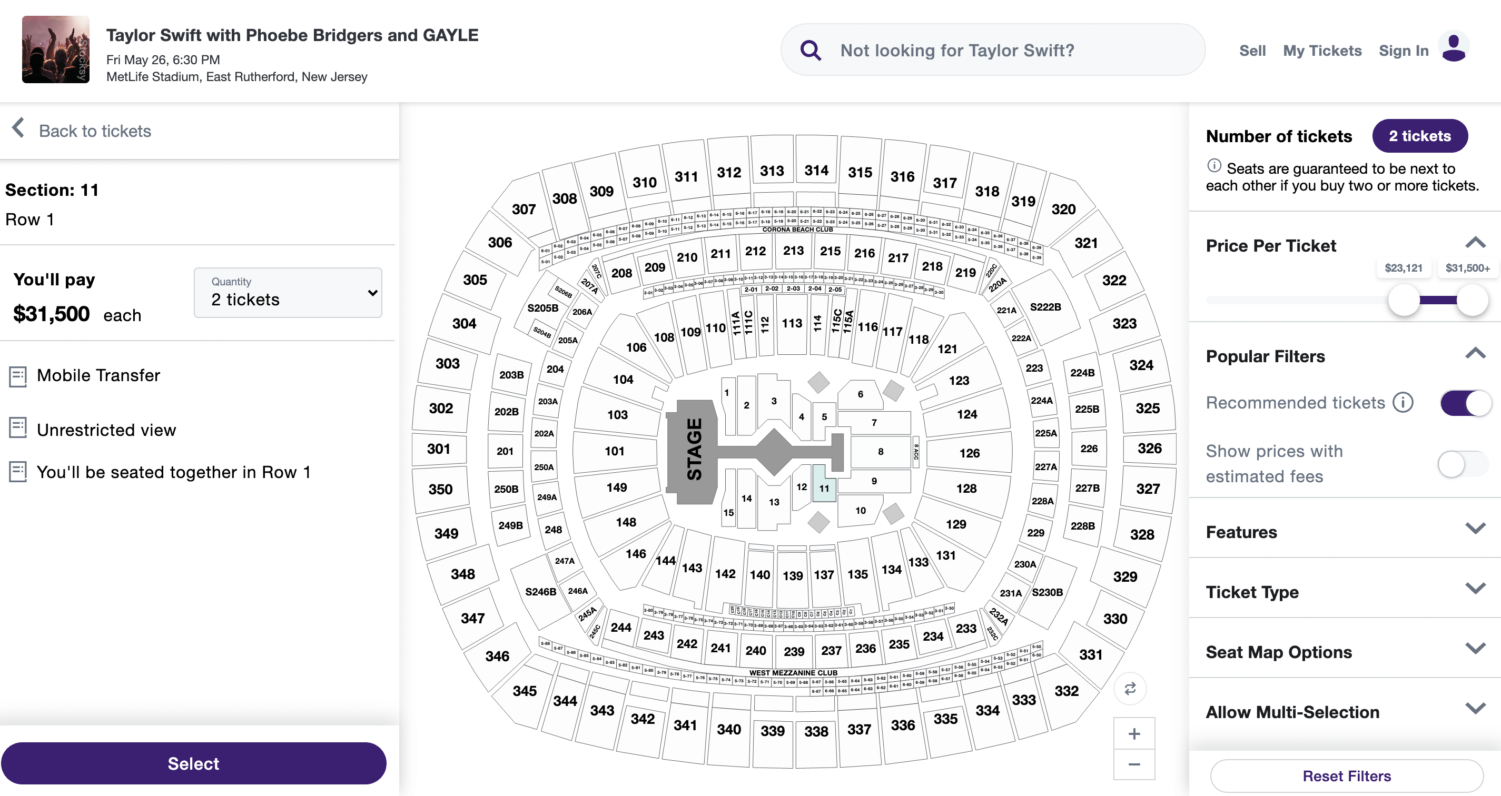This screenshot has height=796, width=1501.
Task: Open the Quantity 2 tickets dropdown
Action: point(288,292)
